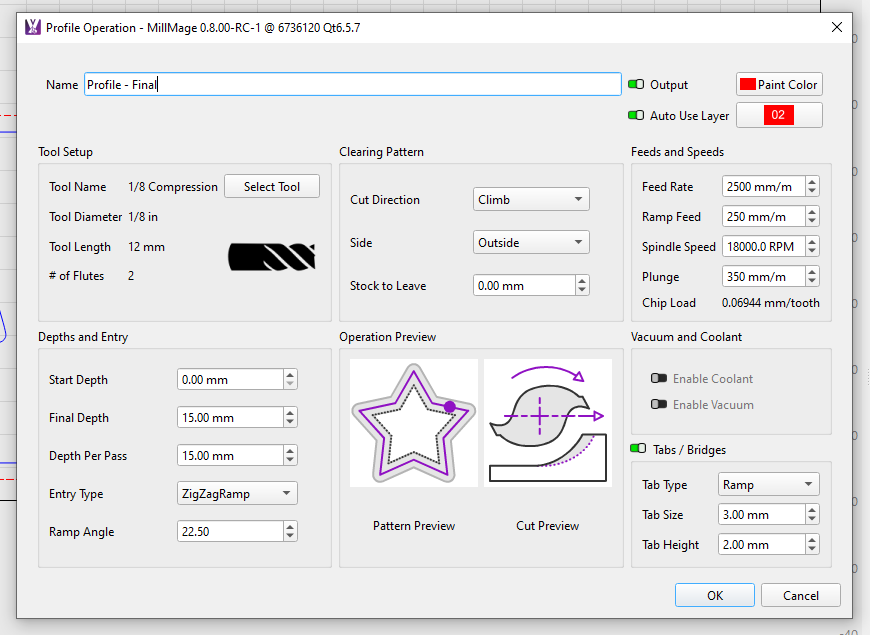Increase Tab Size with up arrow
The width and height of the screenshot is (870, 635).
[812, 510]
